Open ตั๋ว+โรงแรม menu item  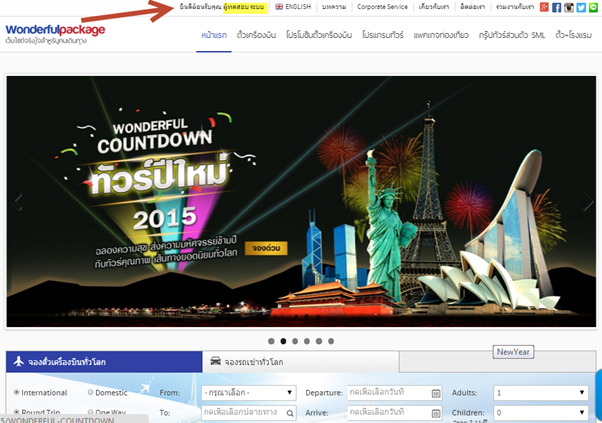coord(573,35)
